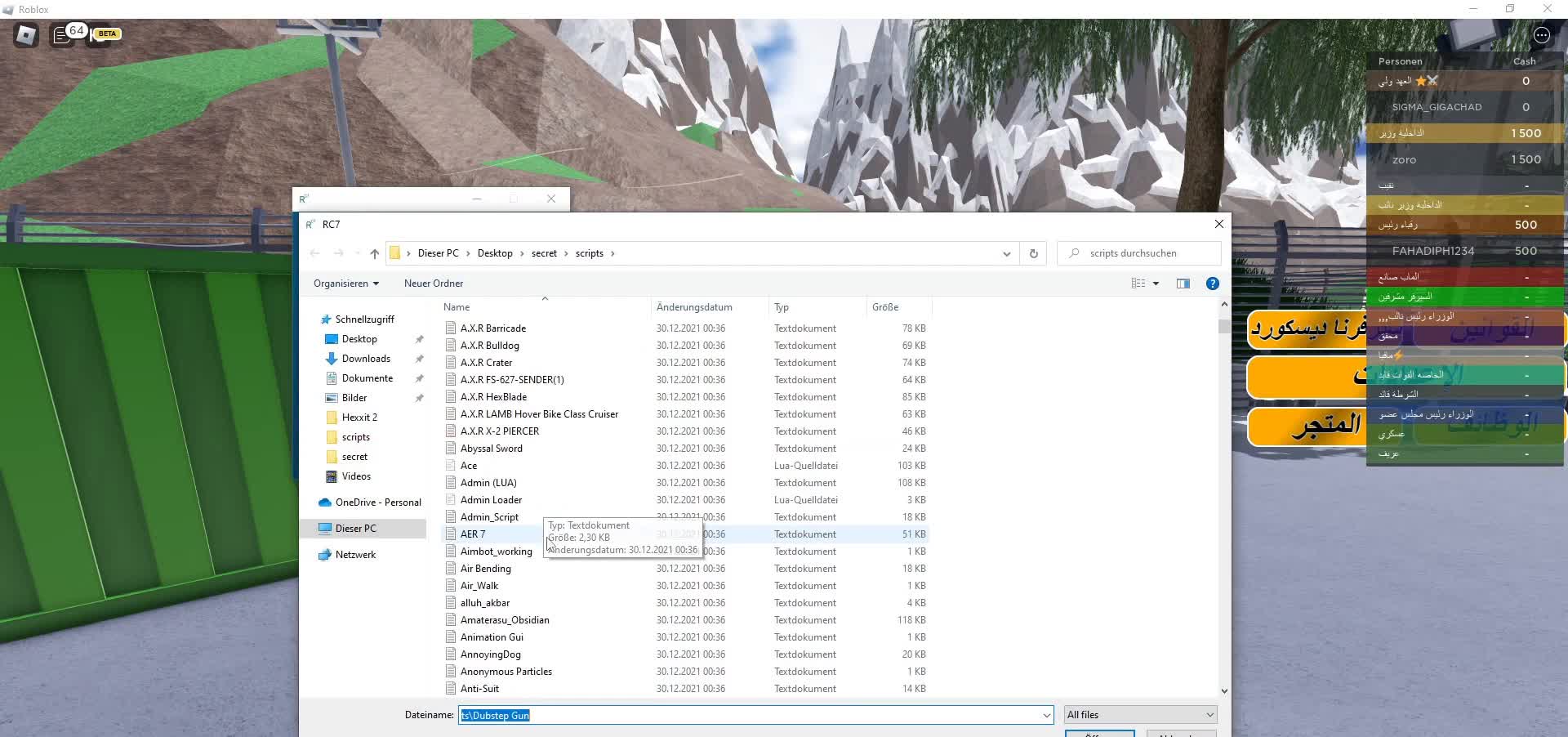Open the Roblox menu logo icon
The width and height of the screenshot is (1568, 737).
(26, 35)
